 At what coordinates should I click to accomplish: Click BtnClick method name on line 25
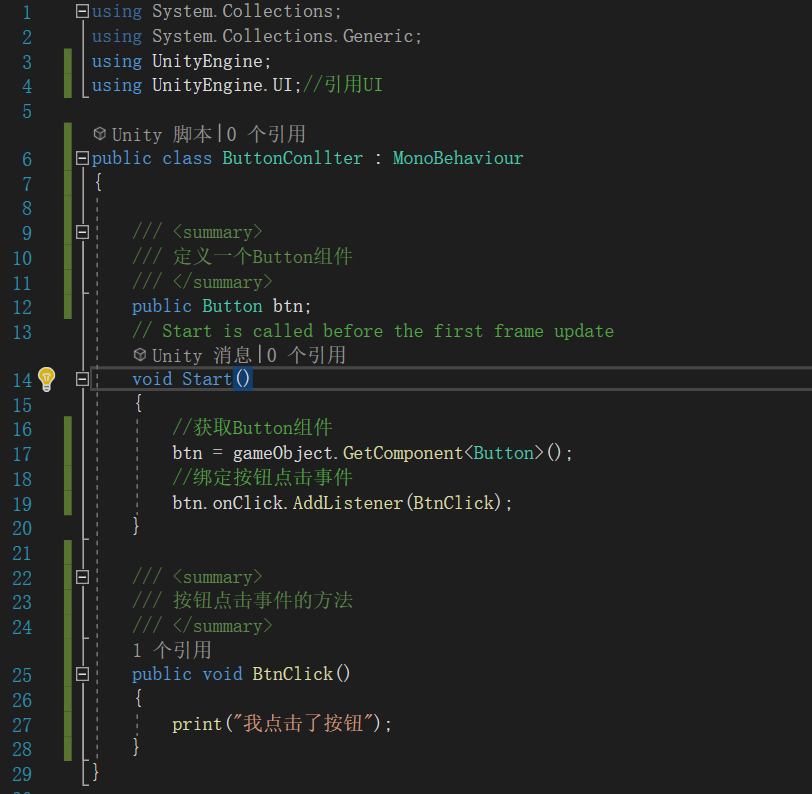point(293,674)
